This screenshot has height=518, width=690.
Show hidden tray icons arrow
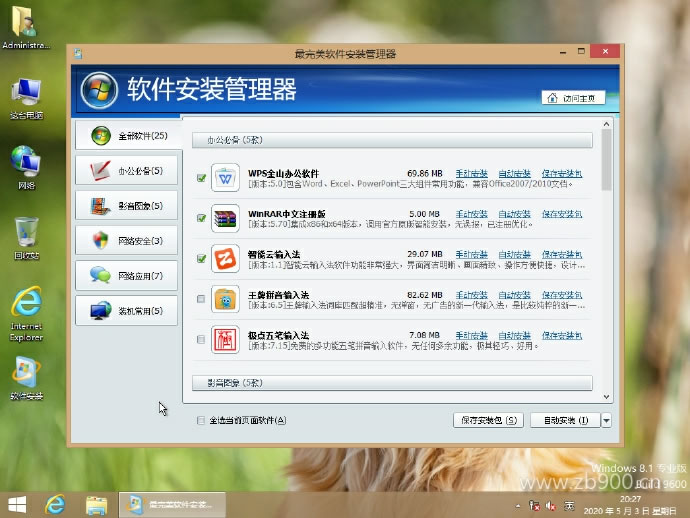click(518, 506)
